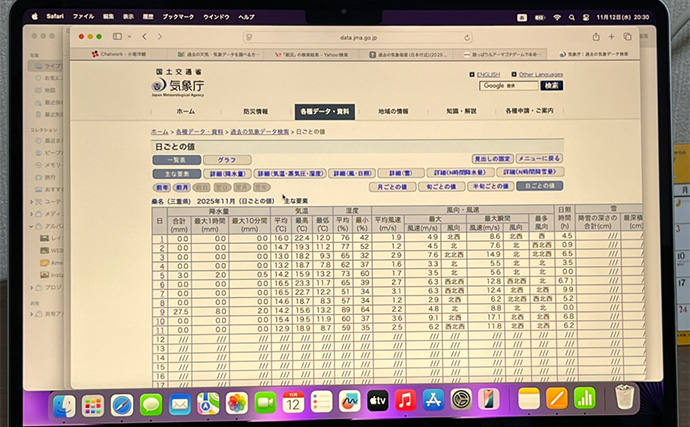Open the Calendar app in Dock

click(x=293, y=403)
